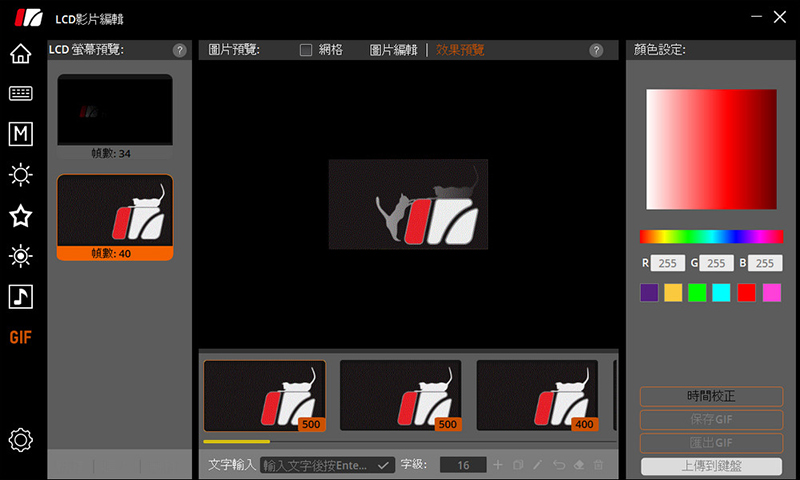The width and height of the screenshot is (800, 480).
Task: Click the 匯出GIF button
Action: [x=711, y=443]
